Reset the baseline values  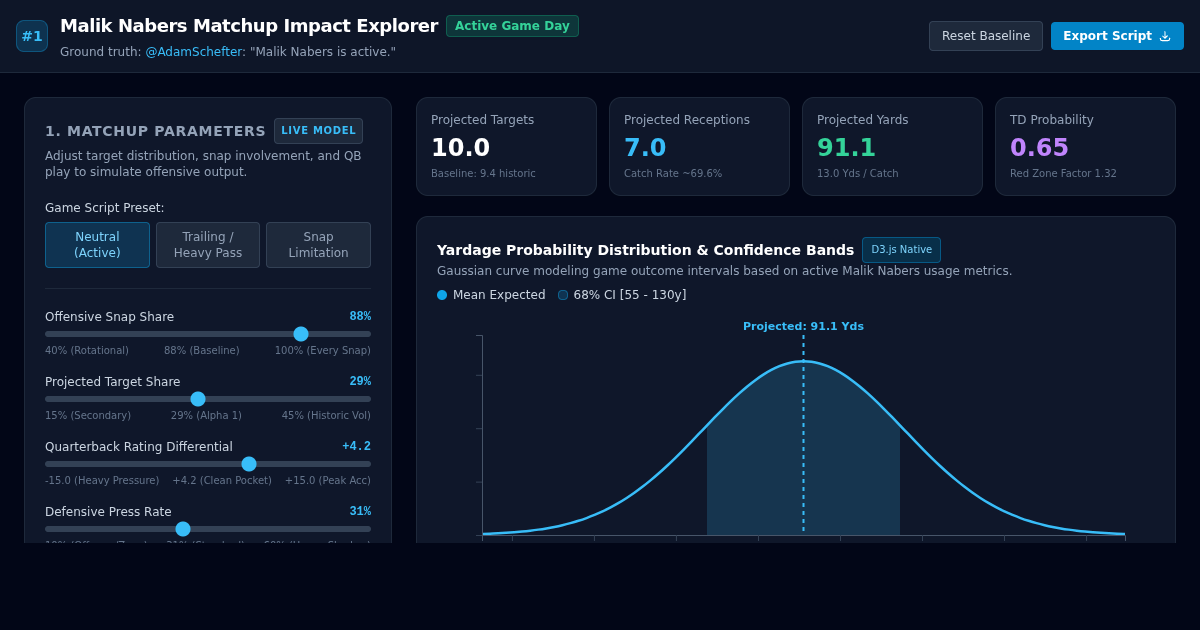pos(986,36)
